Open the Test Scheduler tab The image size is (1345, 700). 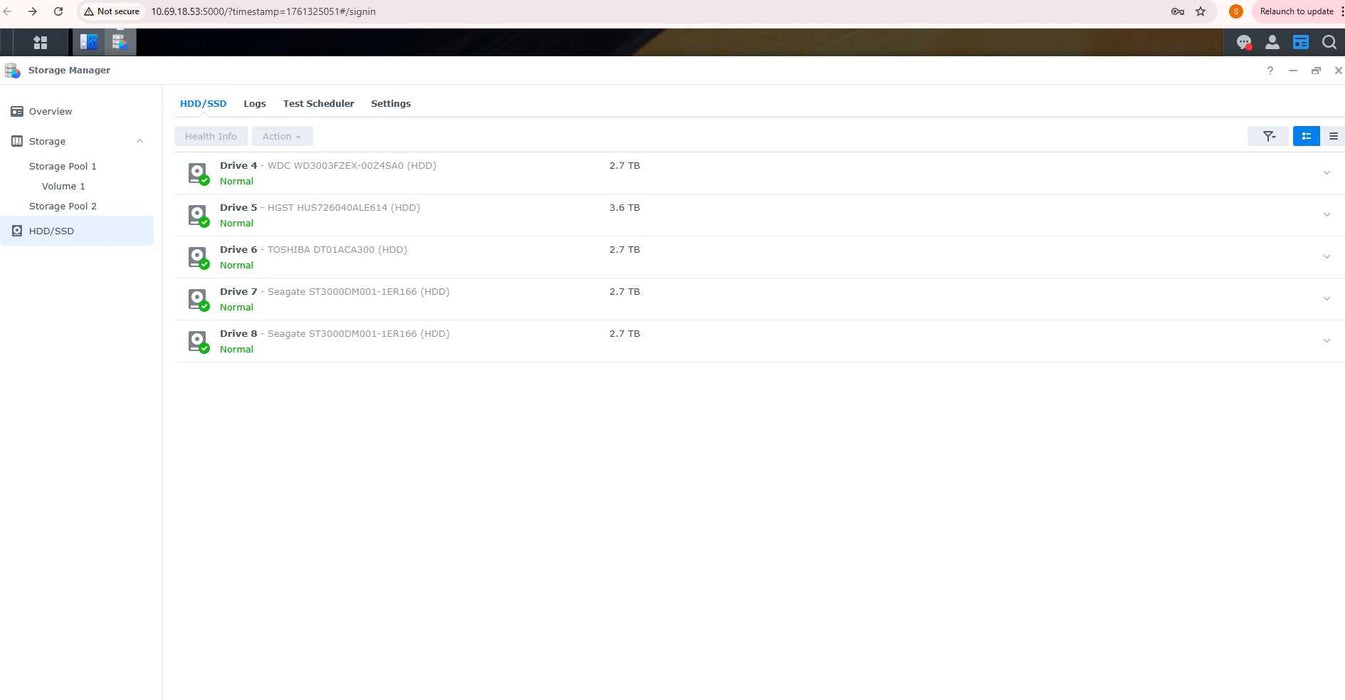(x=318, y=104)
